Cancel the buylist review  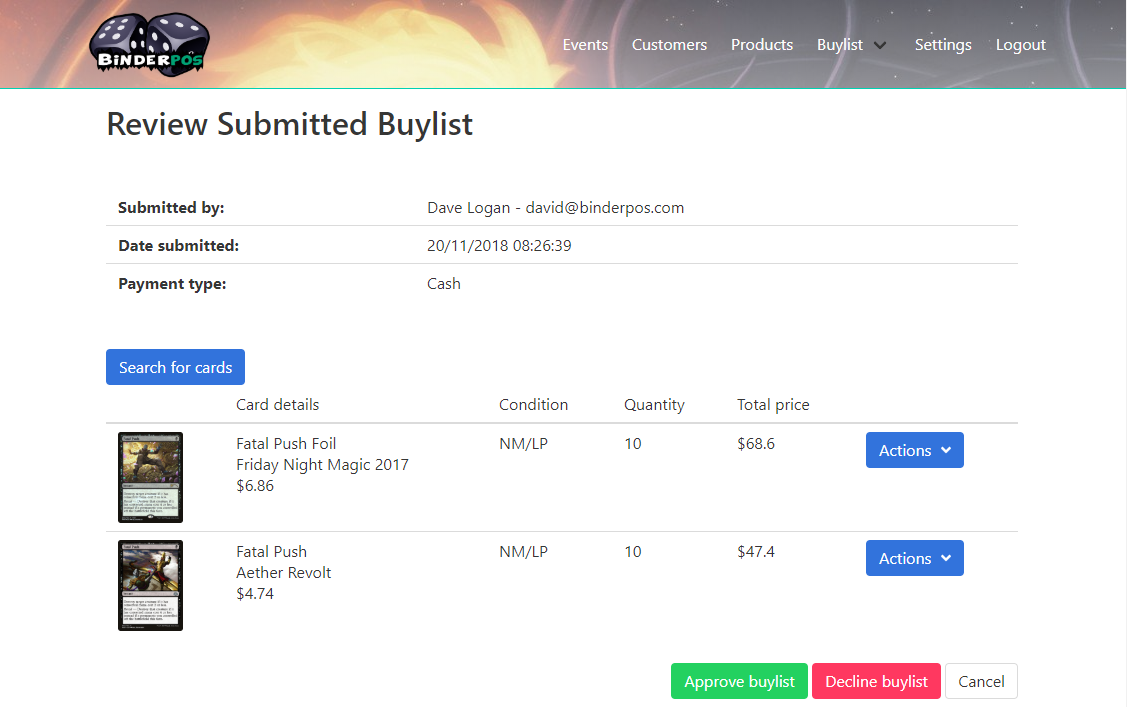point(981,681)
